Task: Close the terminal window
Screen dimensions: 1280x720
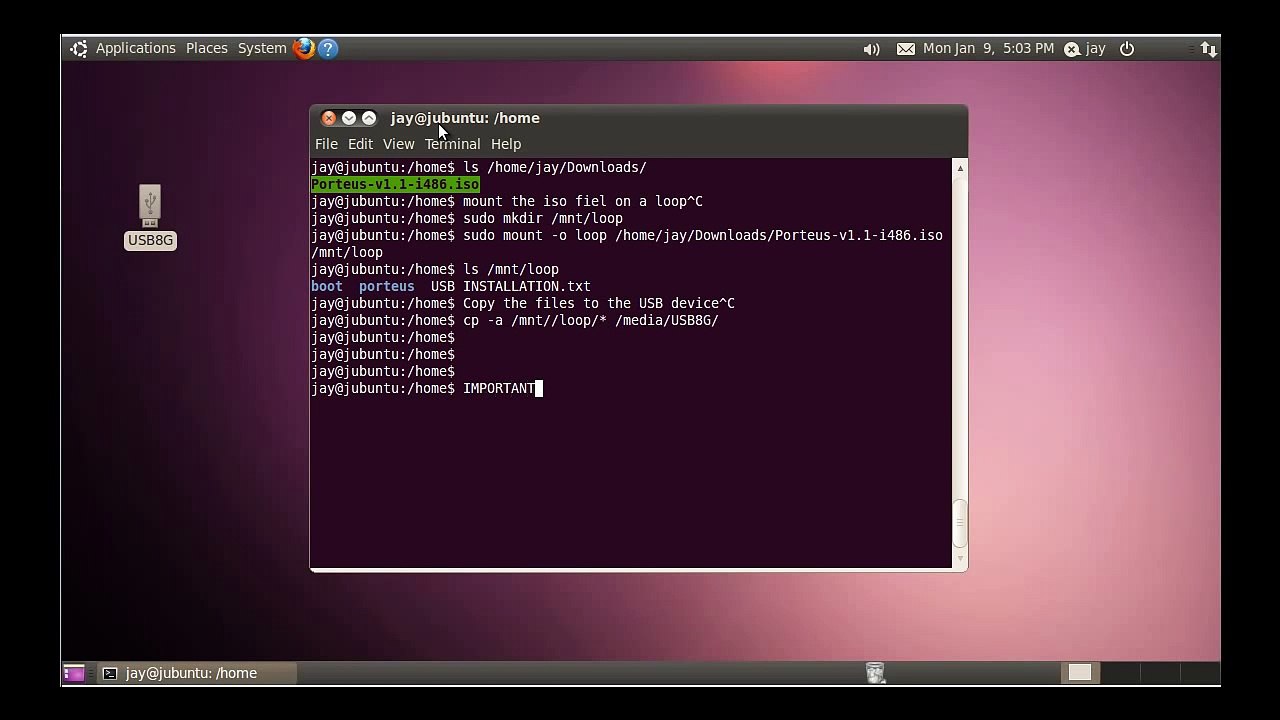Action: (329, 118)
